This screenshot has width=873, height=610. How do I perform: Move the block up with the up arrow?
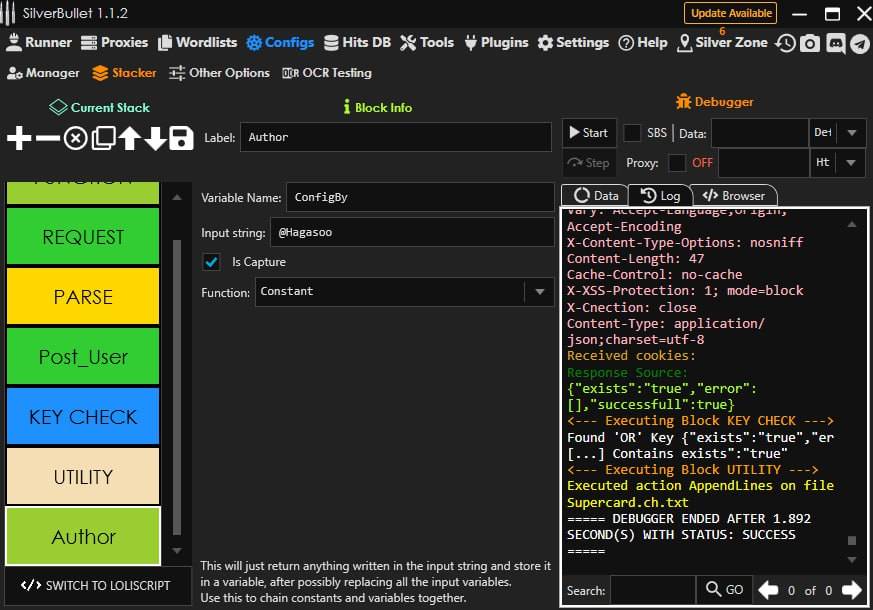point(129,138)
